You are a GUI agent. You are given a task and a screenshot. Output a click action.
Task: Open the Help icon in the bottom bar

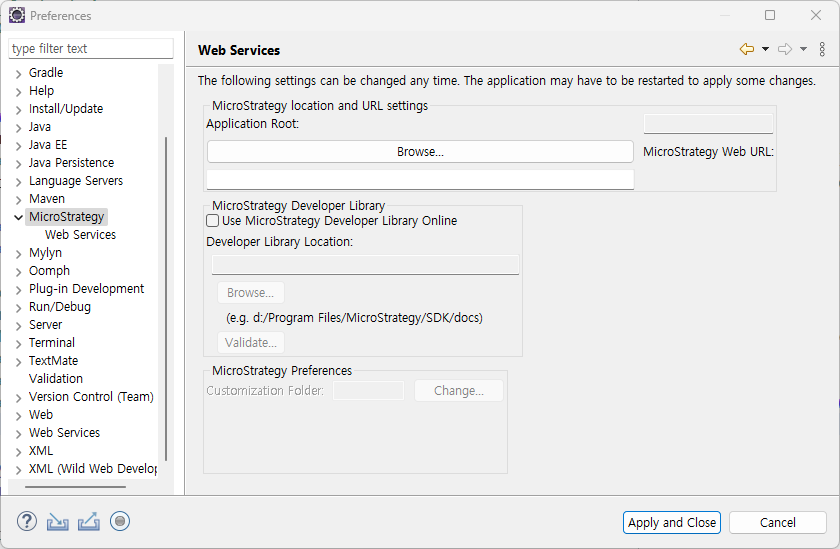(x=27, y=521)
